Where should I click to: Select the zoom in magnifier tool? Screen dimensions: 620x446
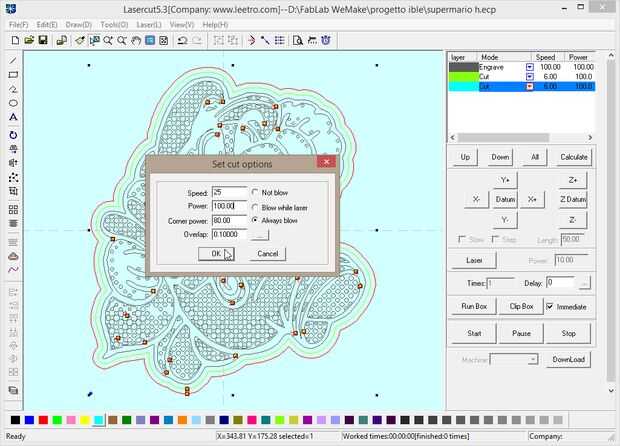pyautogui.click(x=108, y=40)
